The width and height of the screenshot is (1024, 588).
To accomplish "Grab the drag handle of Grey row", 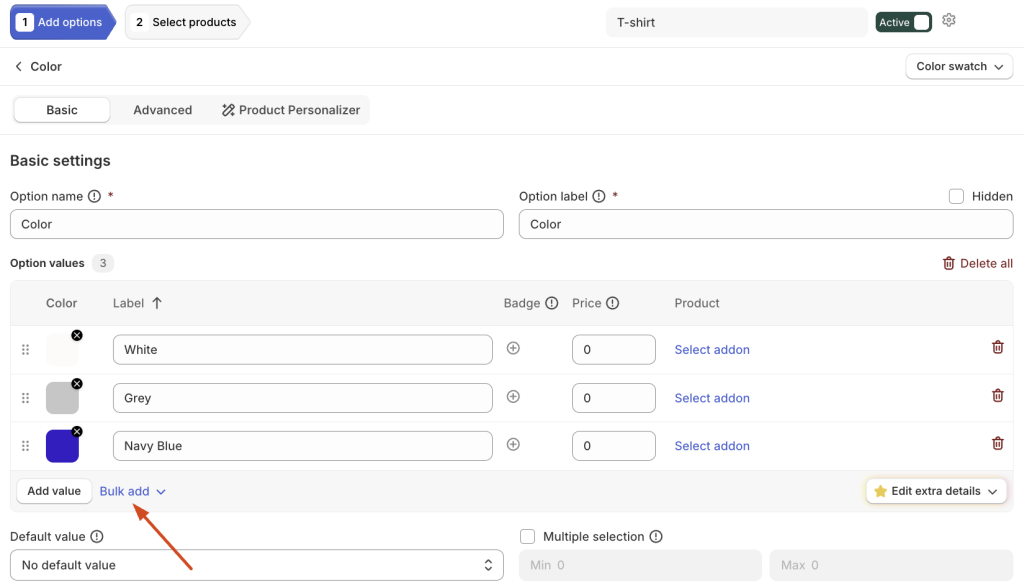I will (x=25, y=398).
